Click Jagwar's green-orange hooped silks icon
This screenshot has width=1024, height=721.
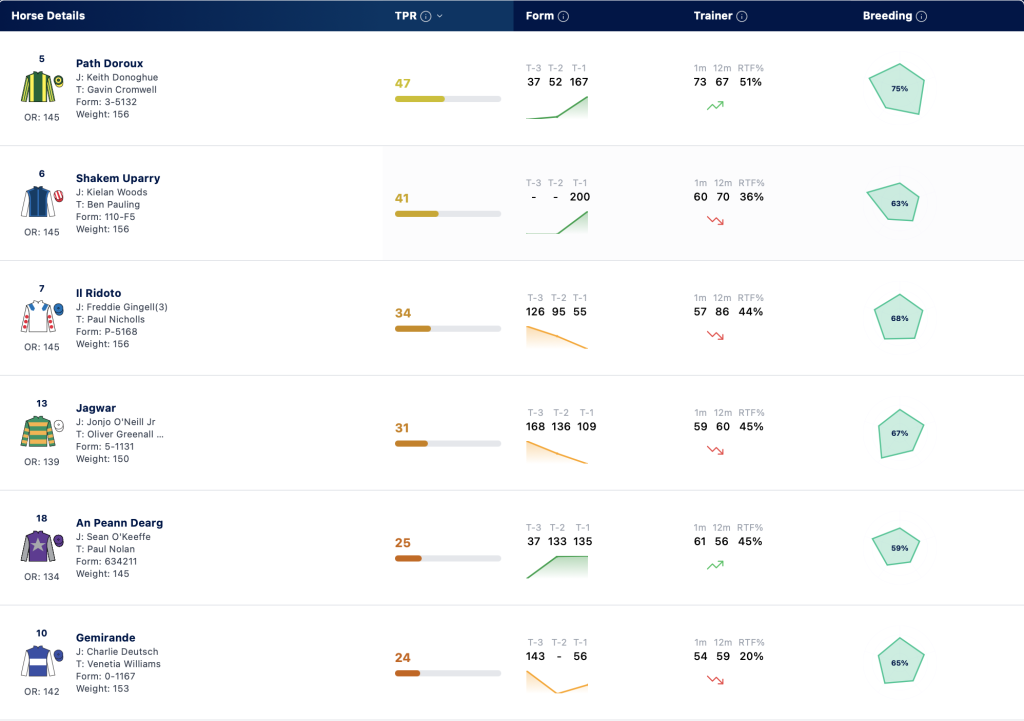(x=42, y=432)
